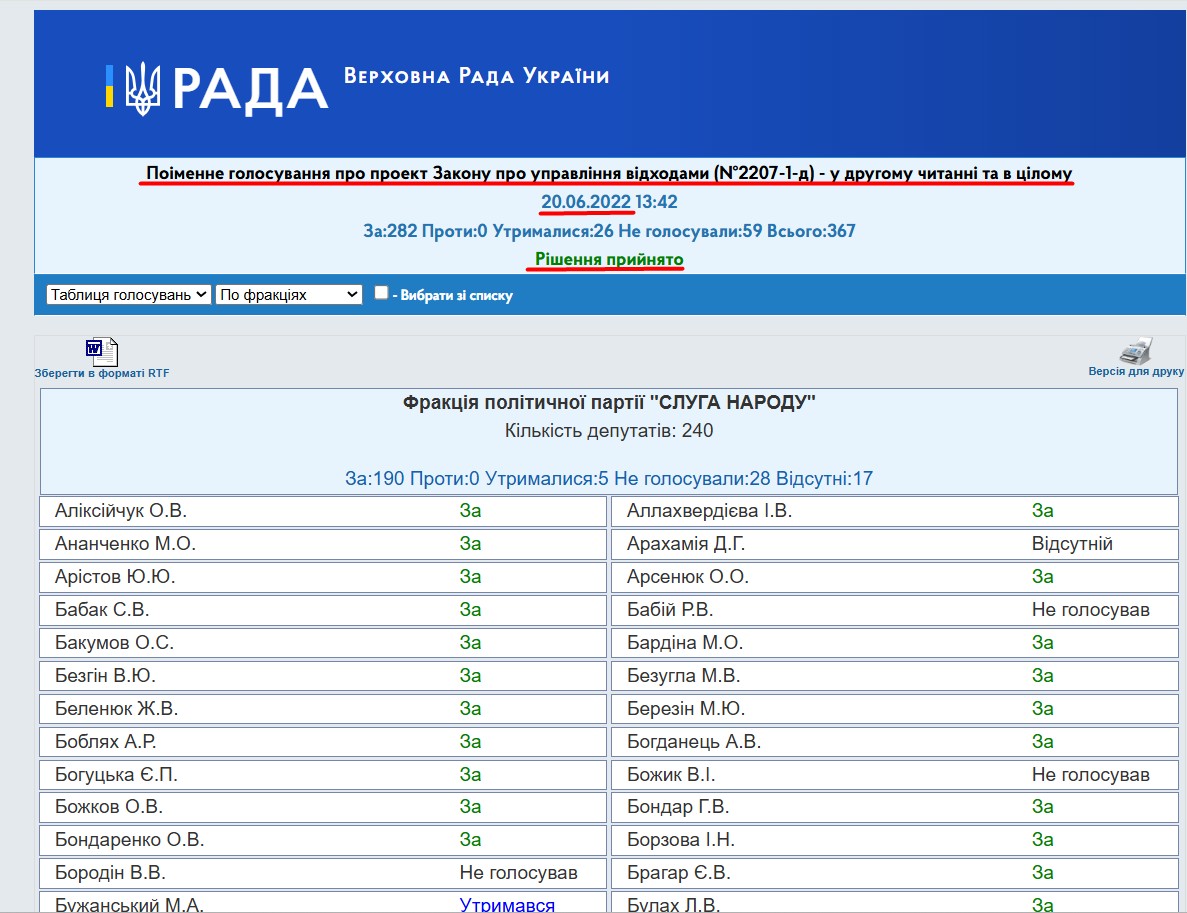Select deputy 'Брагар Є.В.'

coord(679,873)
